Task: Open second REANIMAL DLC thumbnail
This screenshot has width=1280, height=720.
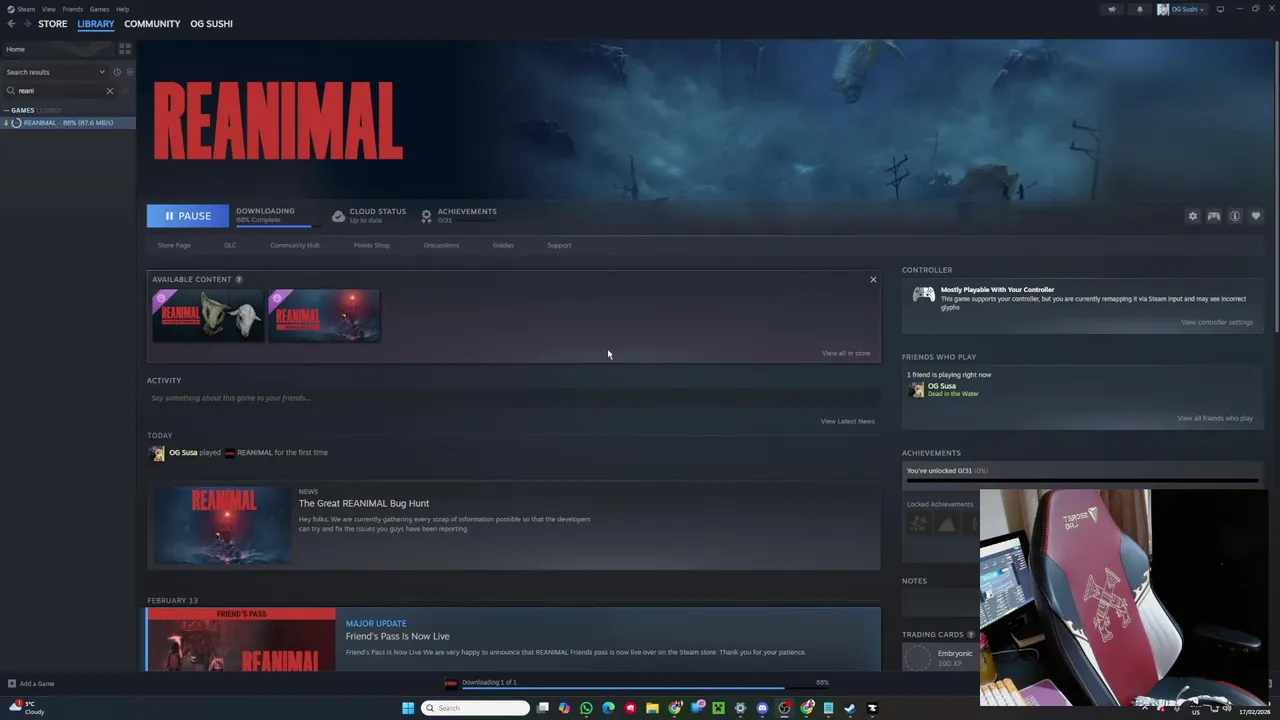Action: 324,316
